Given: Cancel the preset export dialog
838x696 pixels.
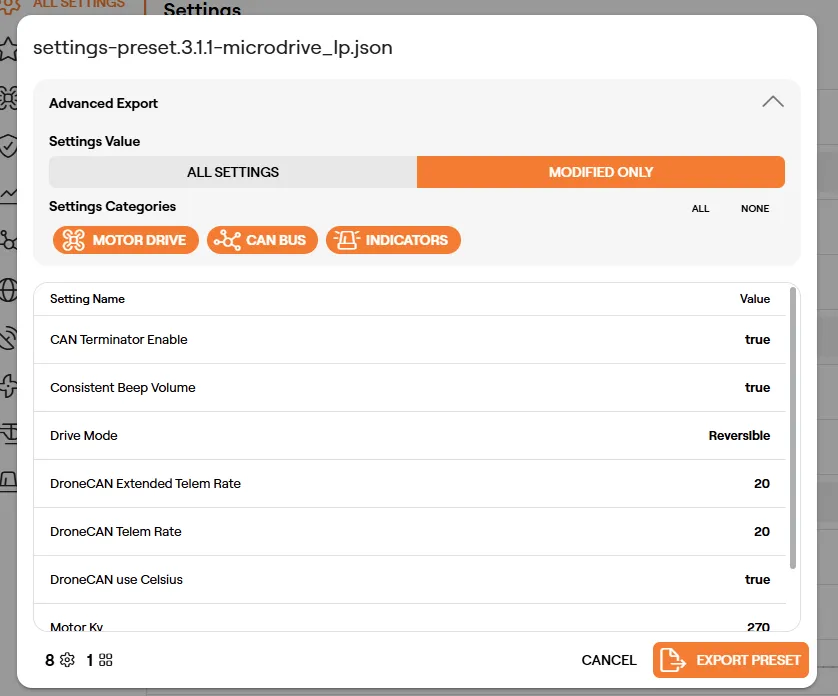Looking at the screenshot, I should 609,660.
